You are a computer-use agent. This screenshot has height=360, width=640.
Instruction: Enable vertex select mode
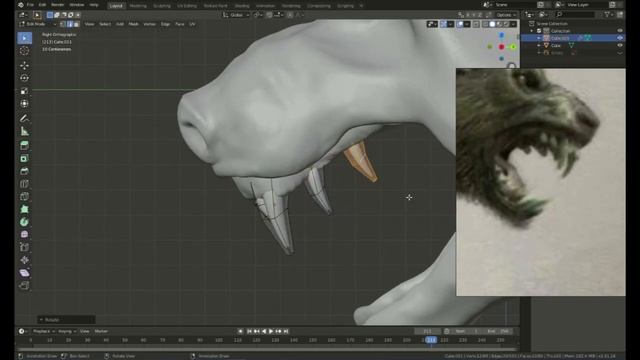pos(63,24)
